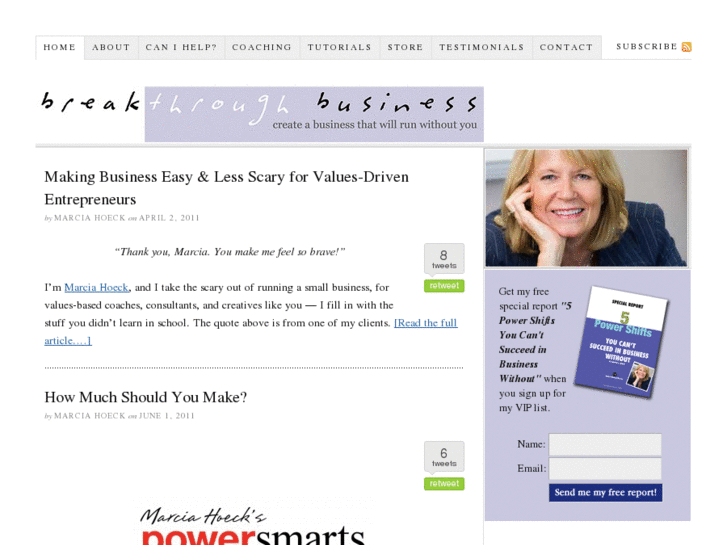Click Send me my free report button
This screenshot has width=727, height=545.
pos(606,493)
